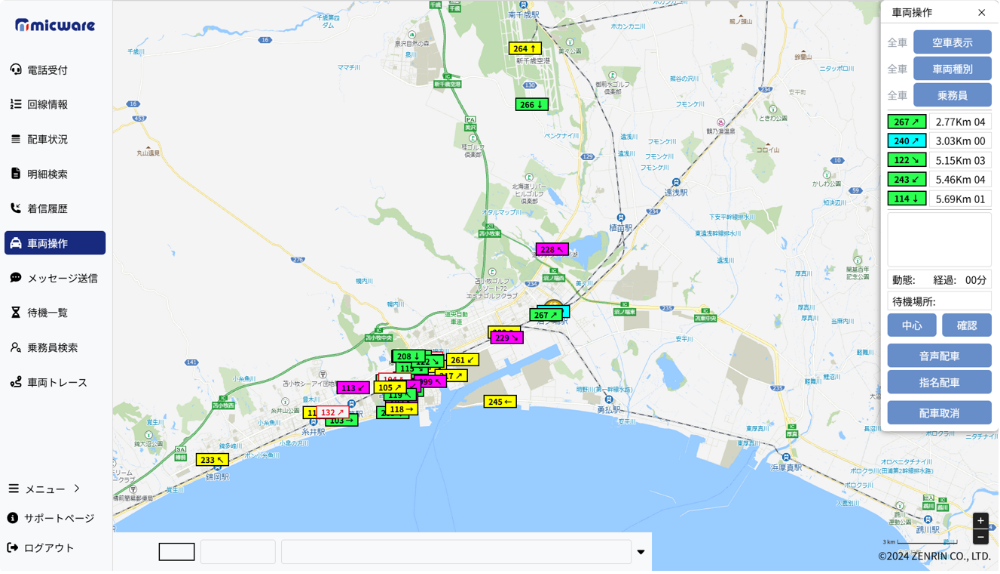Click the メッセージ送信 speech bubble icon
The width and height of the screenshot is (1000, 574).
point(15,278)
